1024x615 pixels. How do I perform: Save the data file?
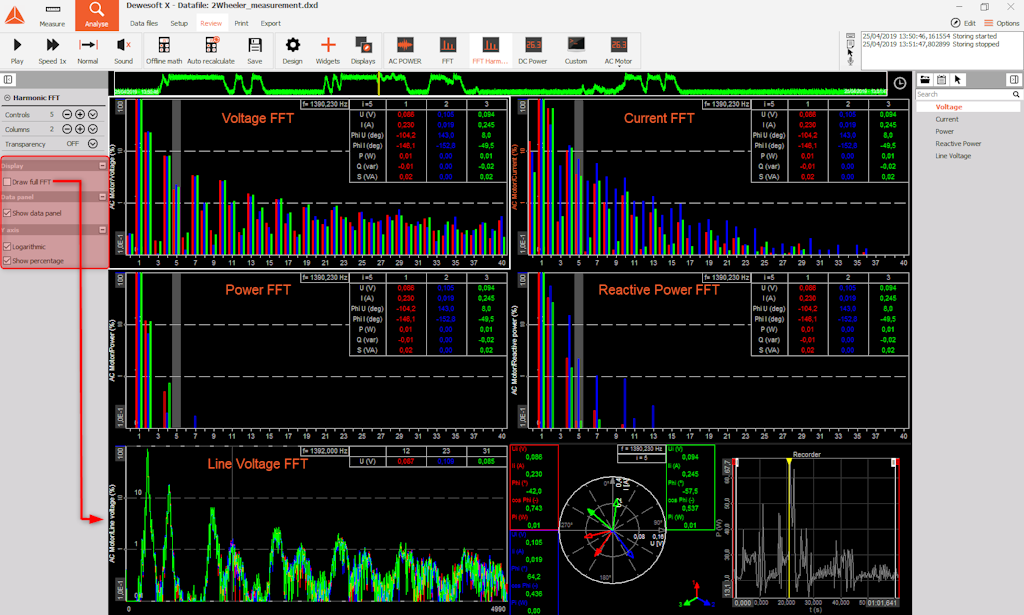coord(255,51)
